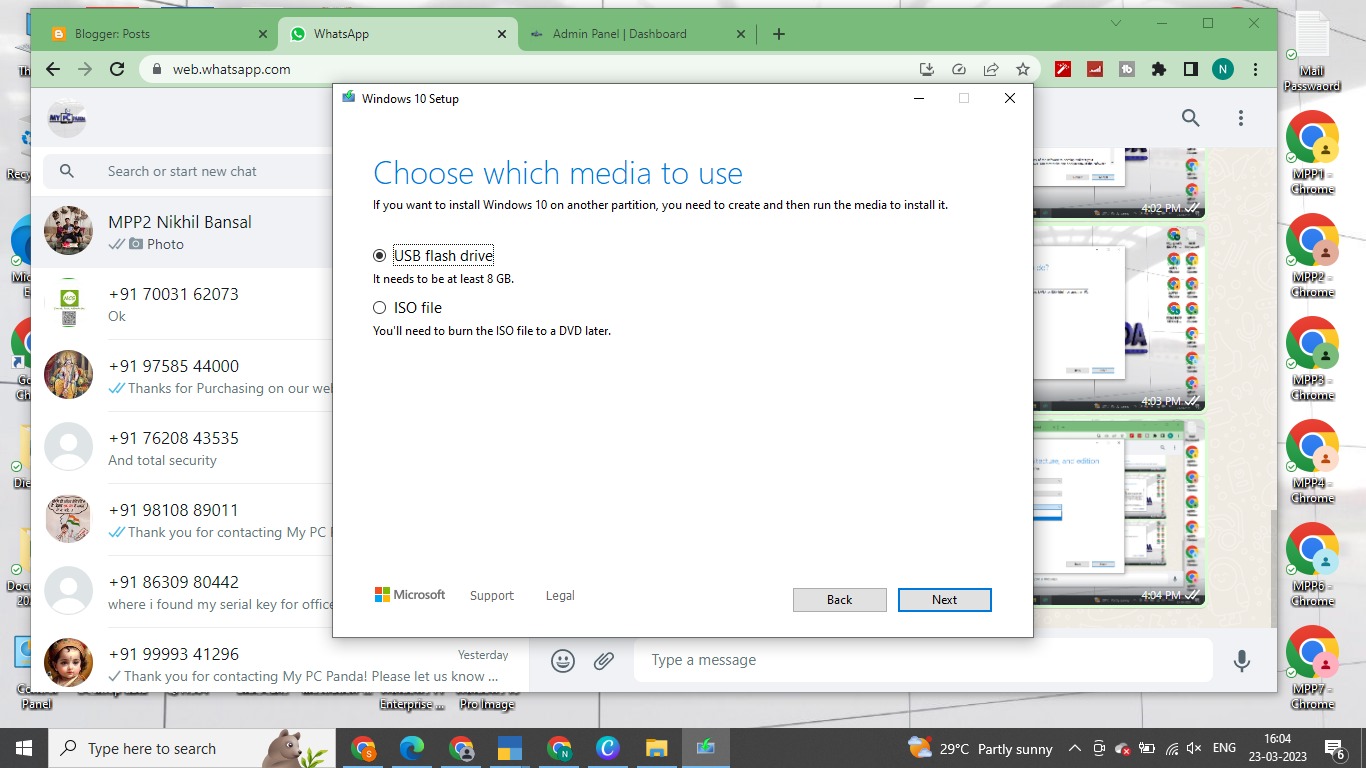Open the Canva app in the taskbar

[608, 748]
